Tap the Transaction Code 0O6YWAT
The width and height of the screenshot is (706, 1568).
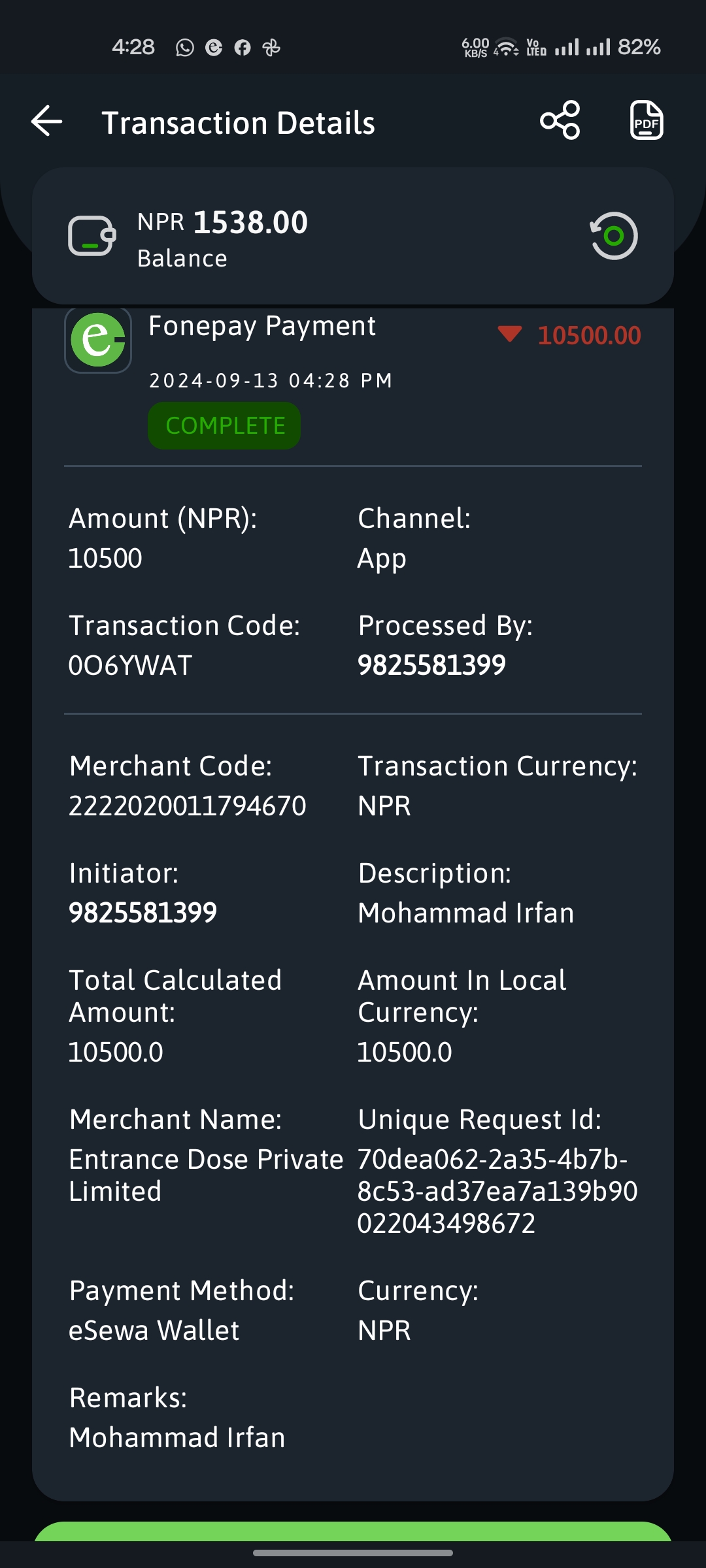click(130, 666)
